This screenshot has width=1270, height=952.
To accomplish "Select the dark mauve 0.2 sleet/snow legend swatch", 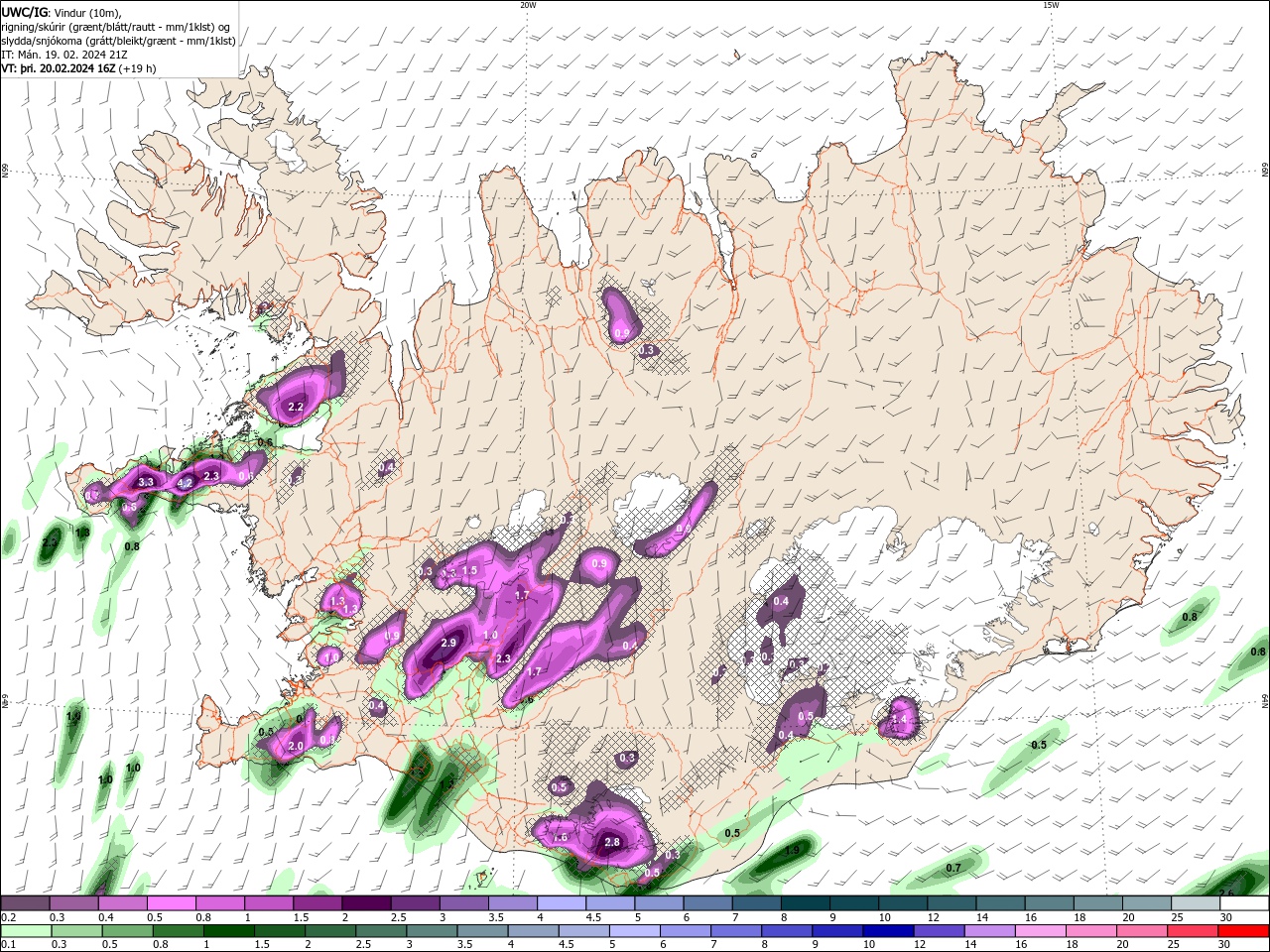I will (x=25, y=903).
